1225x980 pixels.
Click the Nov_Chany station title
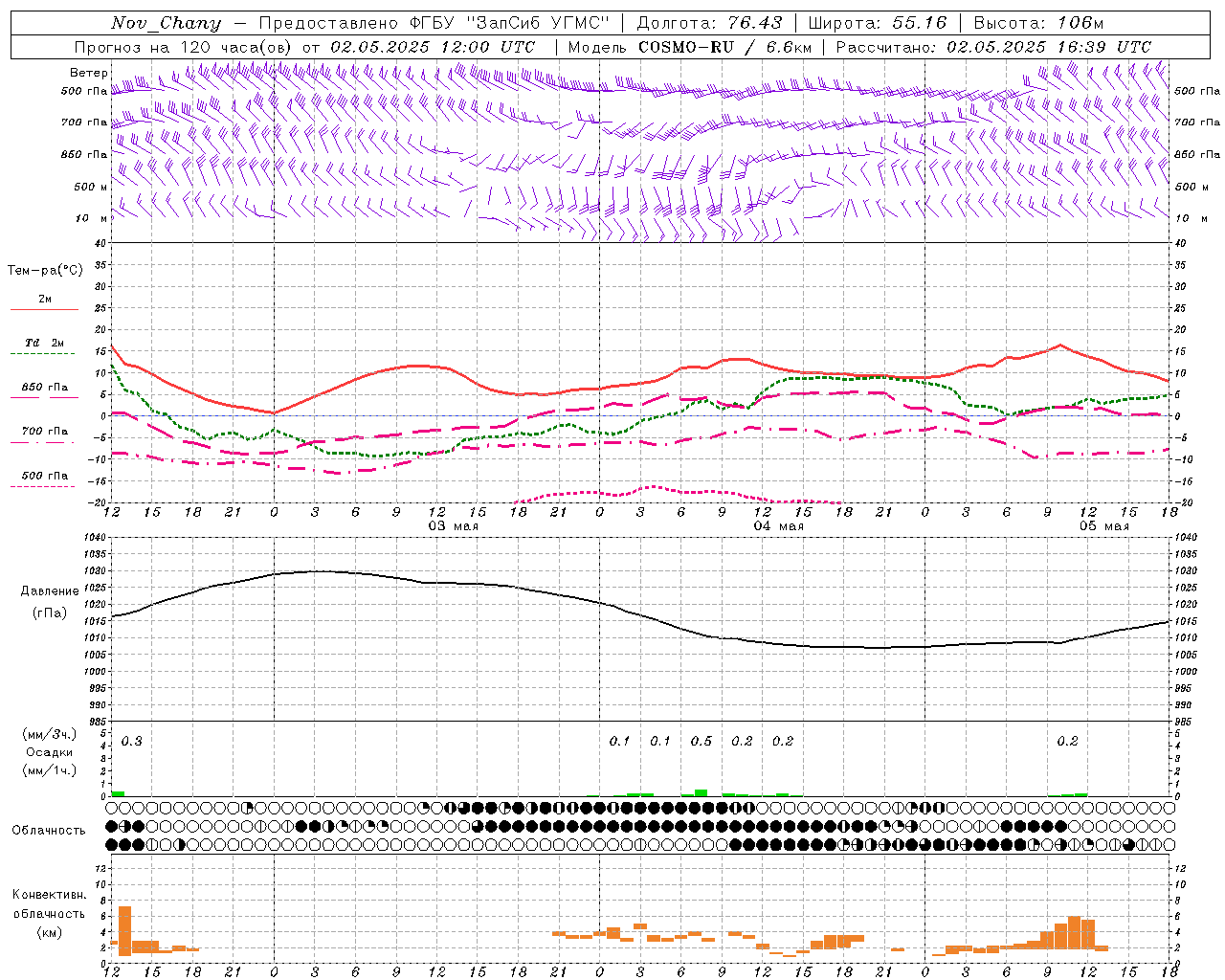pyautogui.click(x=166, y=23)
